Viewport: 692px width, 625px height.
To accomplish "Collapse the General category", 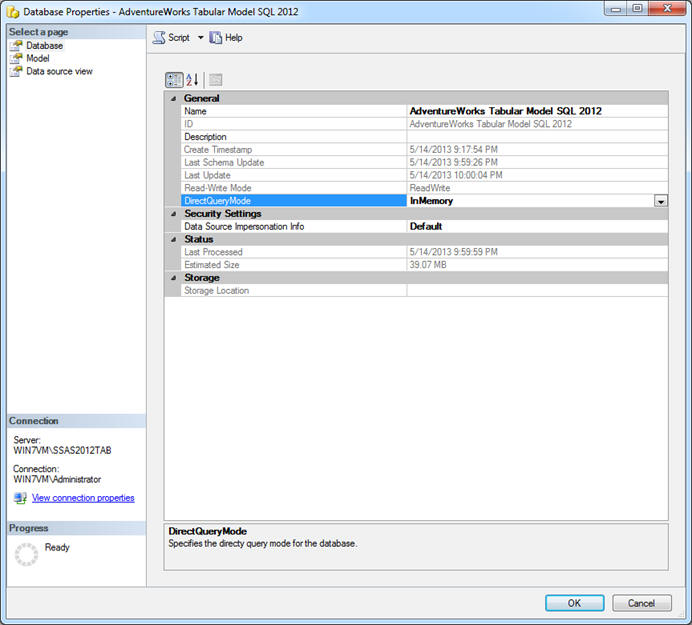I will coord(173,98).
